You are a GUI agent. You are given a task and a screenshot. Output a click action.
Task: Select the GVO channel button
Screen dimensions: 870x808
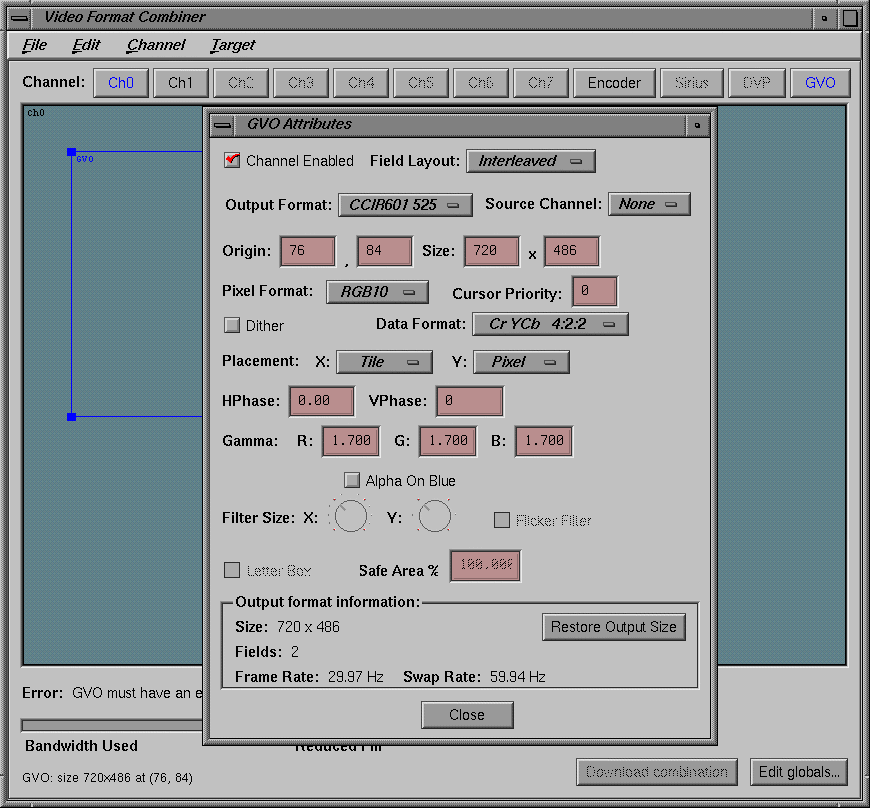pos(820,83)
